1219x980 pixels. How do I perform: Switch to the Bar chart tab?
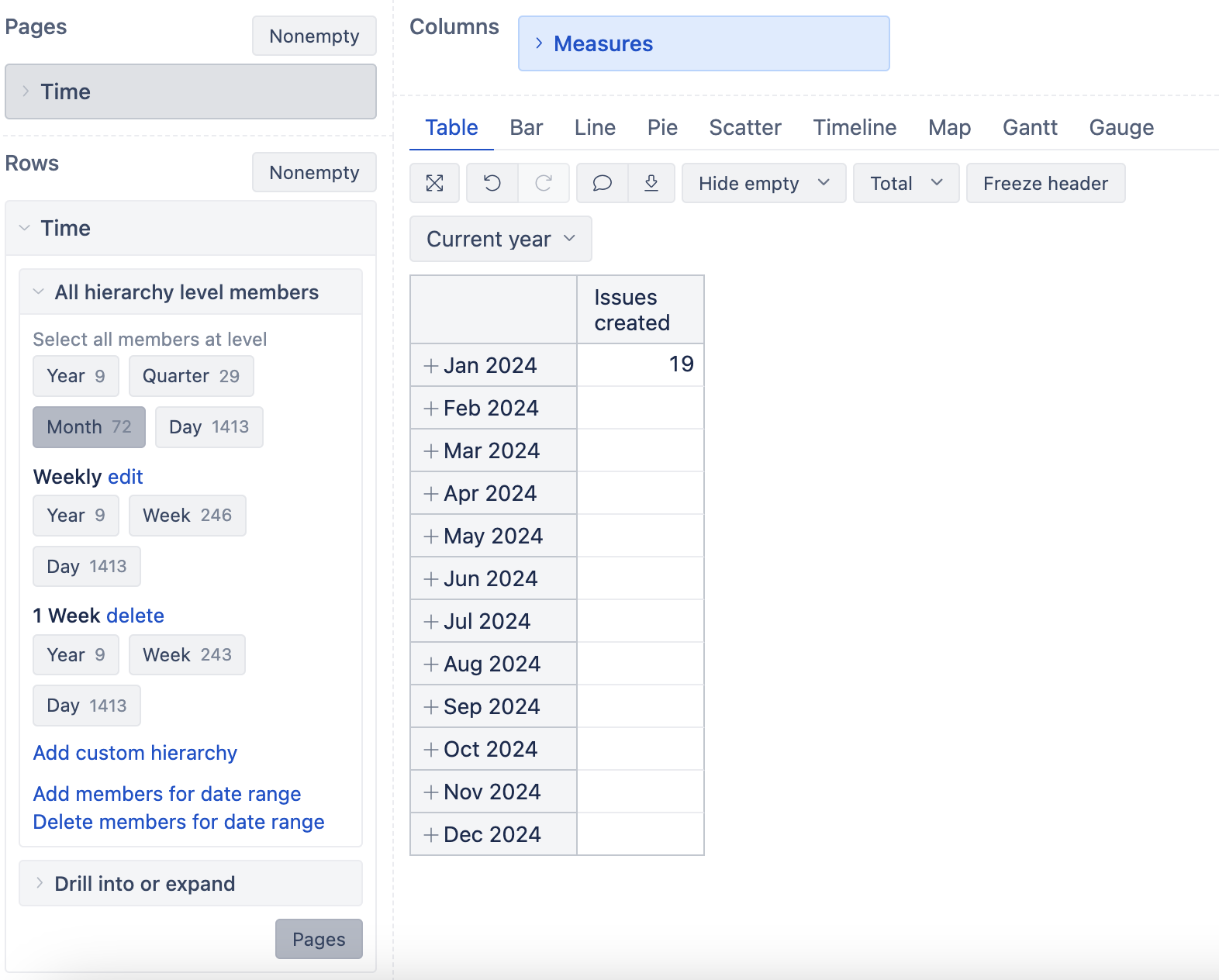527,127
